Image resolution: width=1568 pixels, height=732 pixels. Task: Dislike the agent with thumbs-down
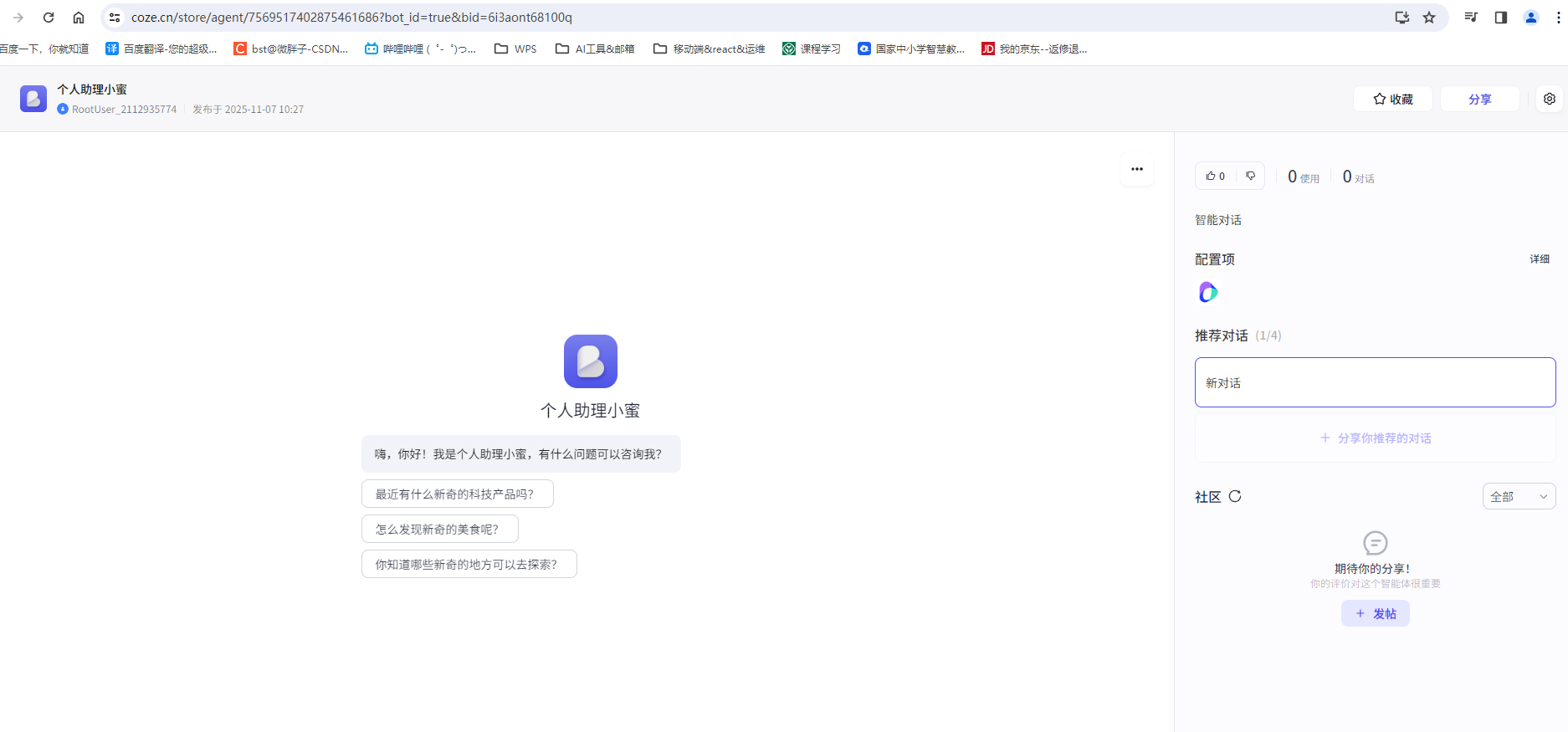[1250, 176]
